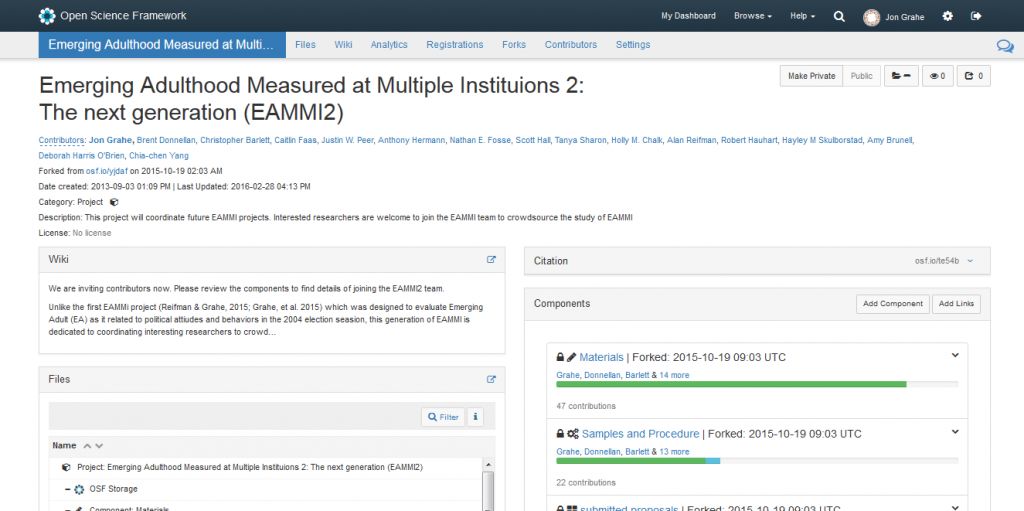Click the watchers eye count button
The image size is (1024, 511).
tap(938, 76)
